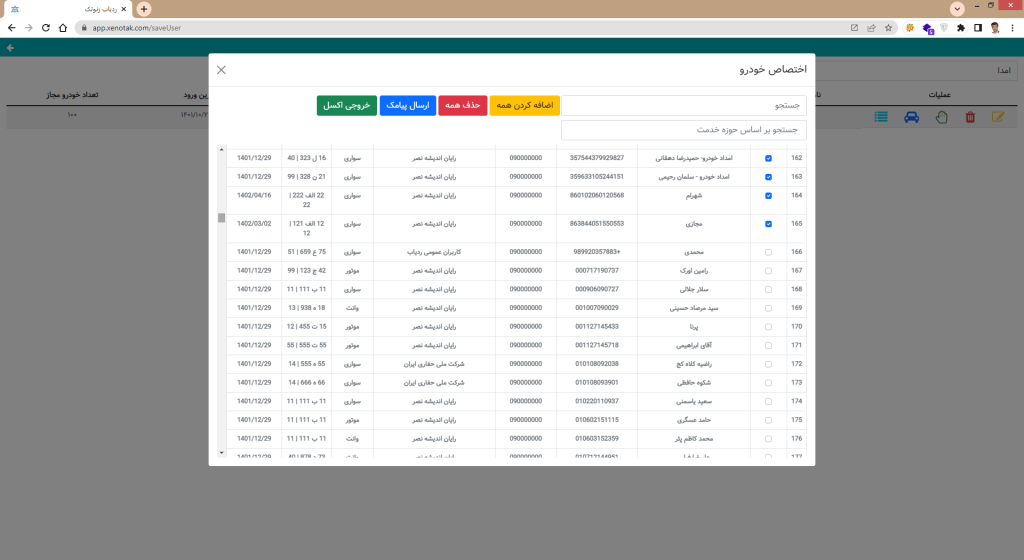The width and height of the screenshot is (1024, 560).
Task: Click the blue car assignment icon
Action: point(911,117)
